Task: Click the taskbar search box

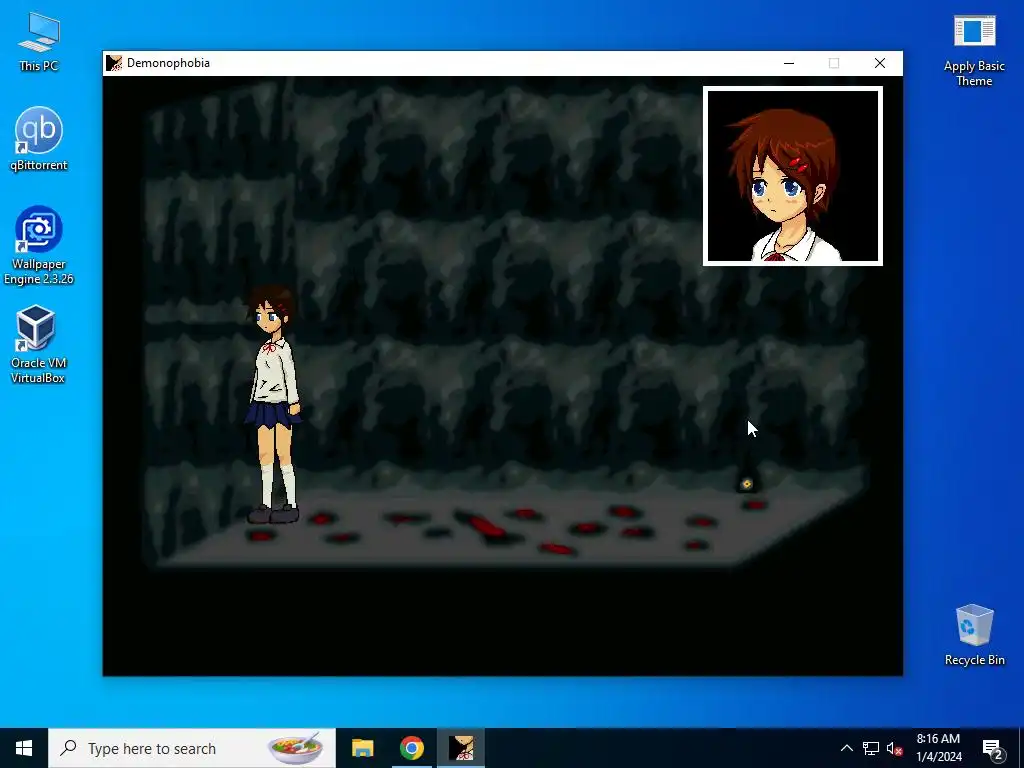Action: [192, 748]
